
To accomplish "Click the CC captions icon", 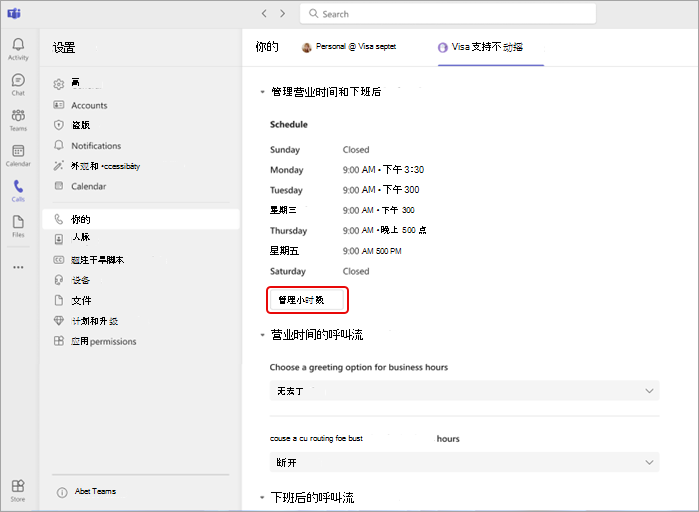I will tap(59, 260).
